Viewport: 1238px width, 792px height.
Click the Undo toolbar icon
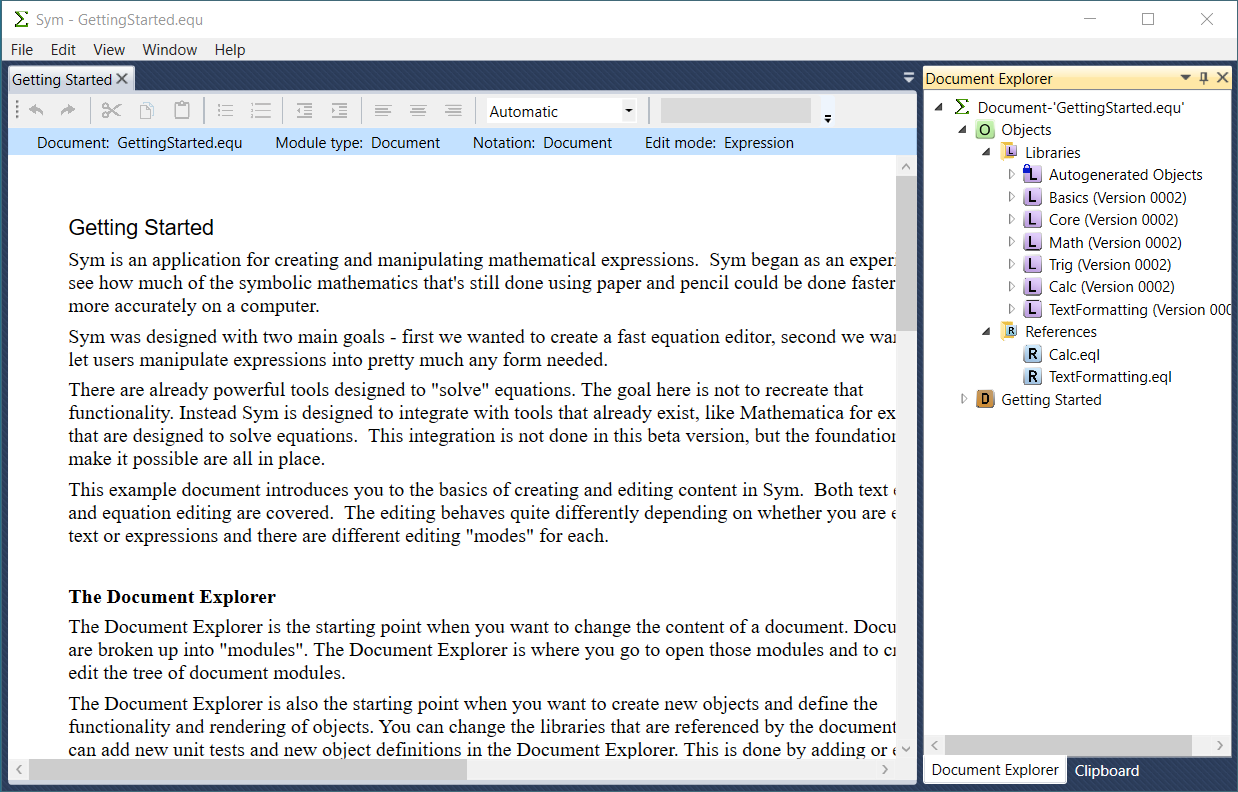click(x=37, y=111)
